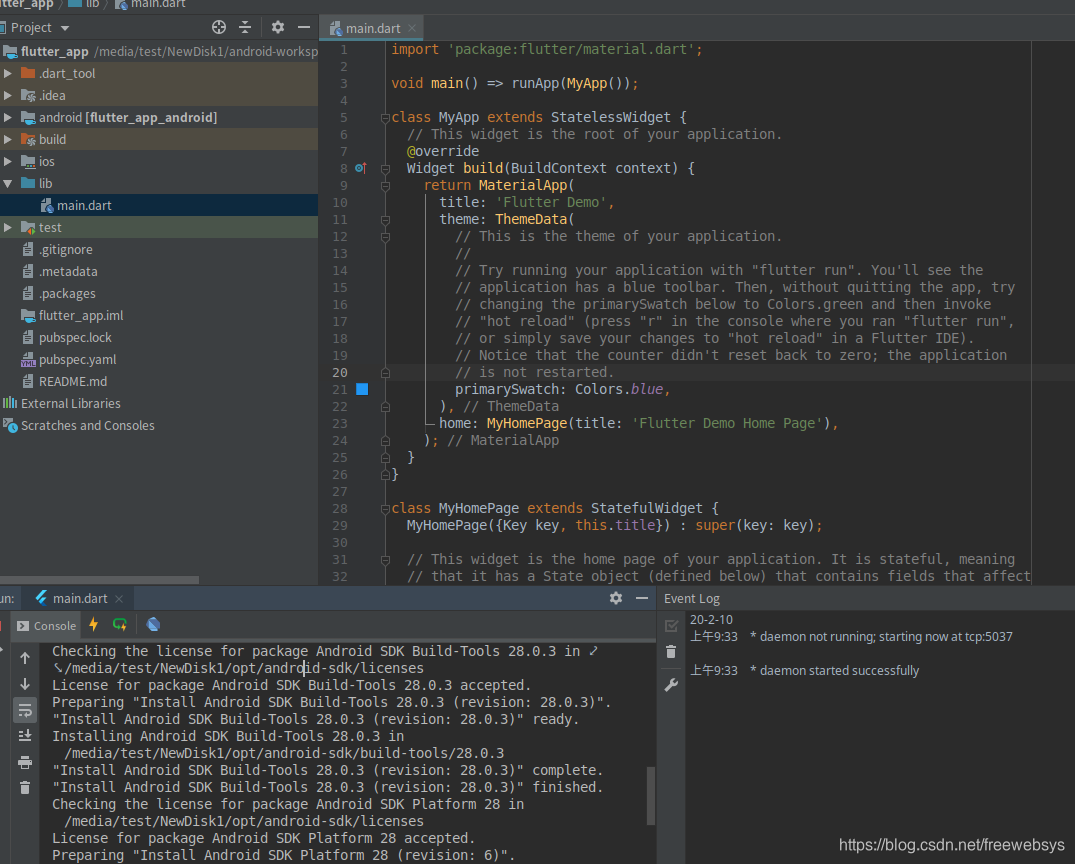Image resolution: width=1075 pixels, height=864 pixels.
Task: Open Project panel settings gear
Action: click(278, 27)
